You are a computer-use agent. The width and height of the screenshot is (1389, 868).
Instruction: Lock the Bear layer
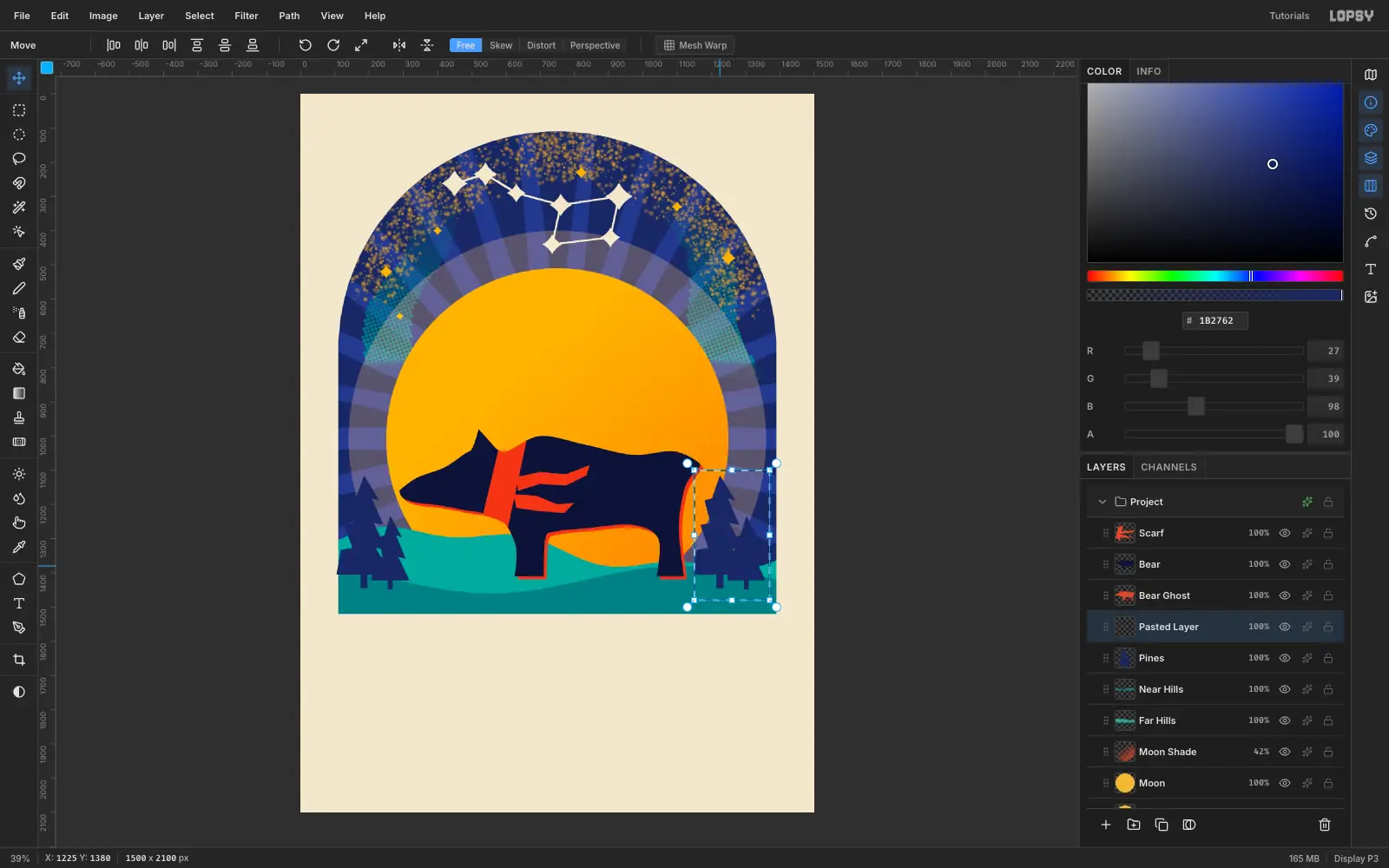click(1328, 564)
